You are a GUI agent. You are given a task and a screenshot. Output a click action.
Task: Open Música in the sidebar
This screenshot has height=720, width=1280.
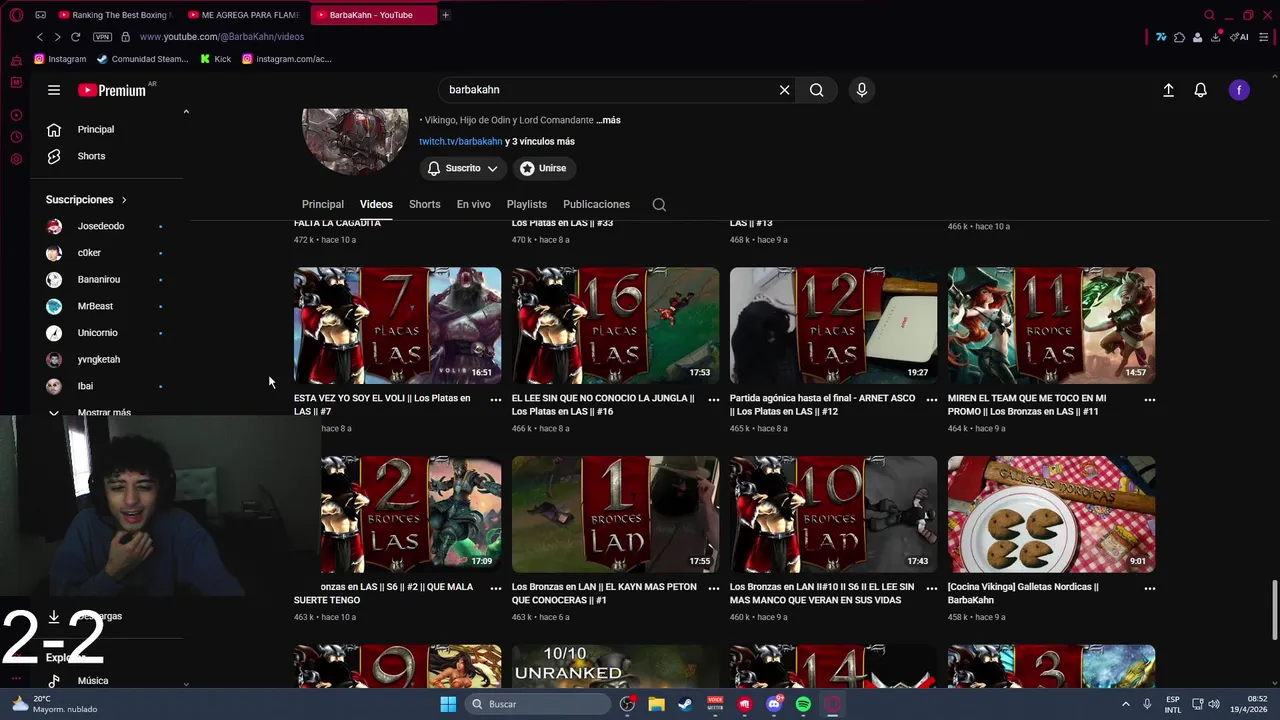click(93, 681)
